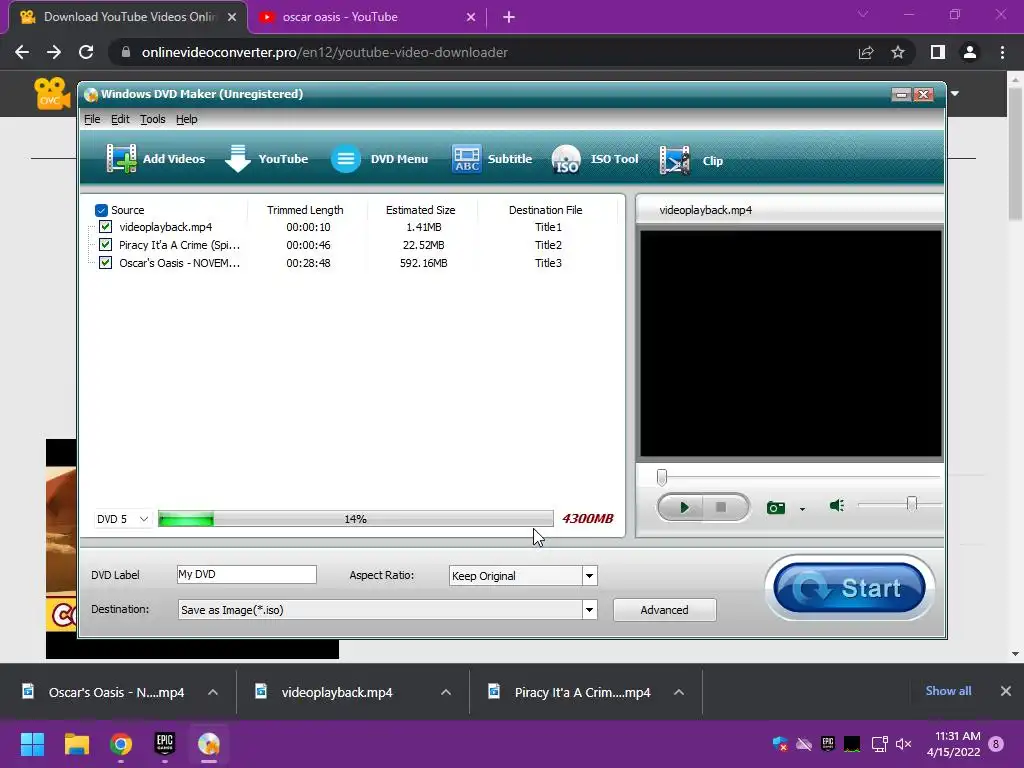Open the Tools menu
Screen dimensions: 1024x768
pyautogui.click(x=153, y=119)
